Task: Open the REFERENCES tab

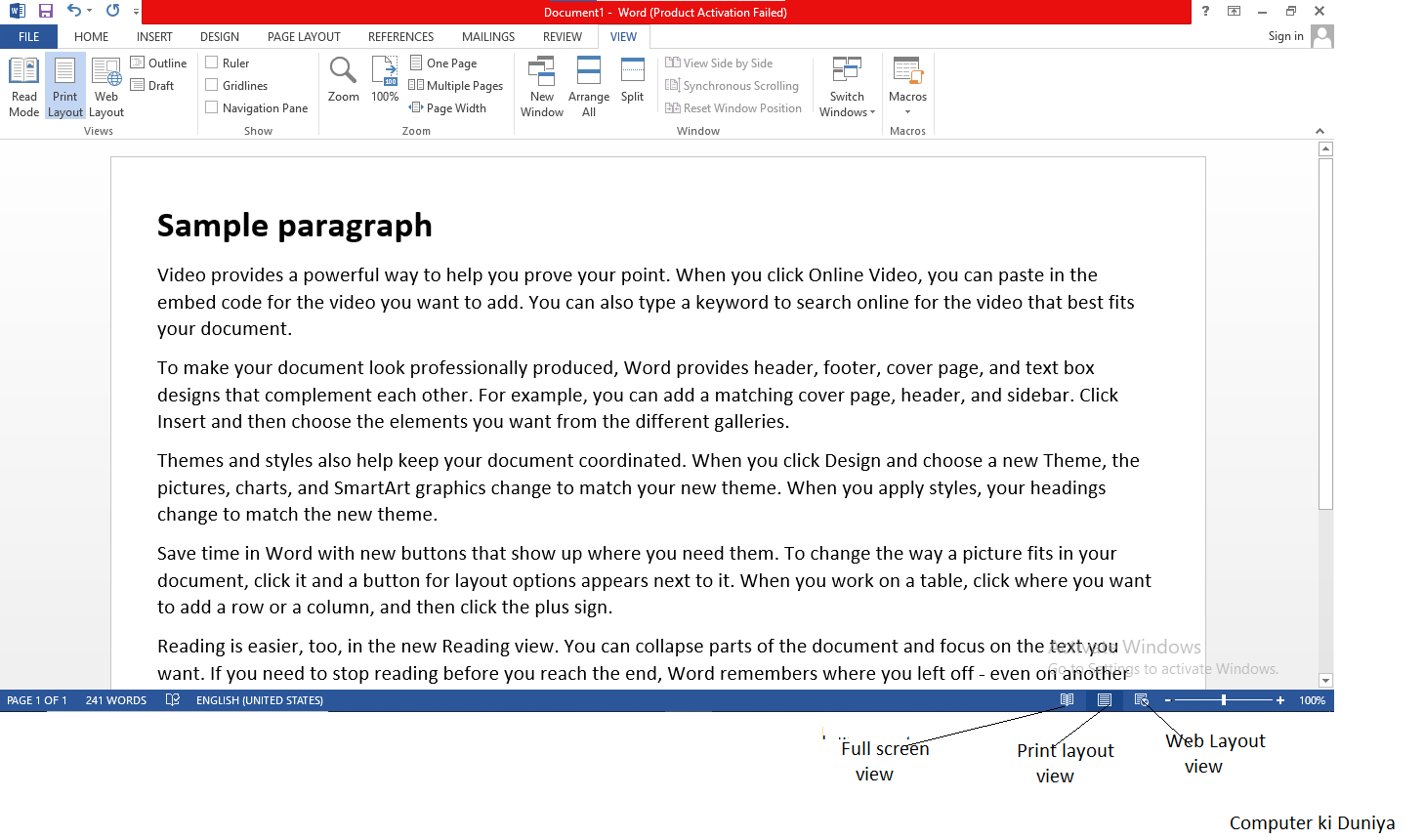Action: (x=400, y=36)
